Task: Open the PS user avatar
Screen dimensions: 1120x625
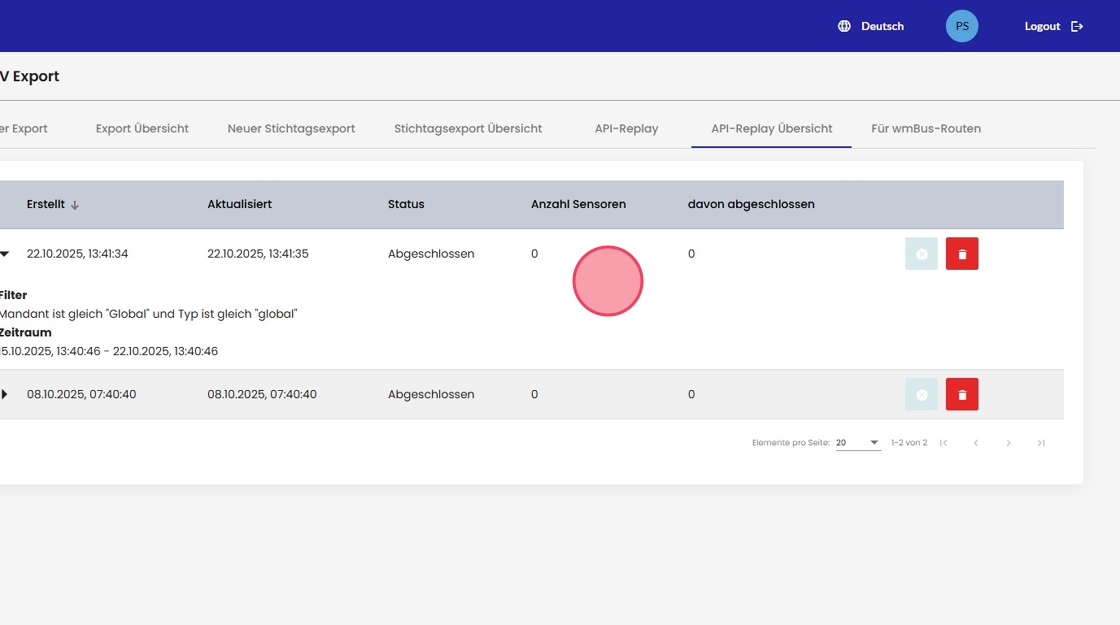Action: pos(962,26)
